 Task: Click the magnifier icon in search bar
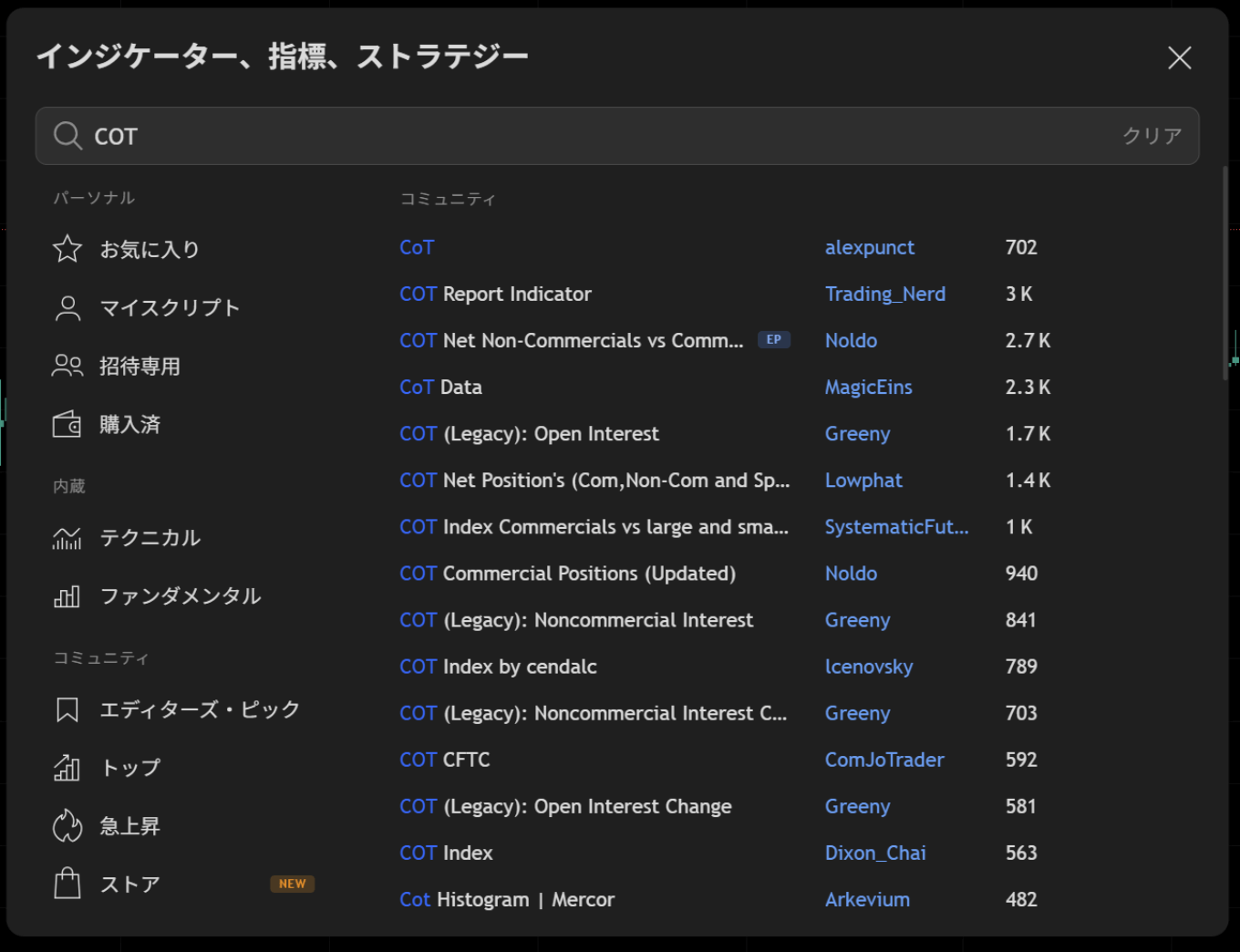coord(67,135)
